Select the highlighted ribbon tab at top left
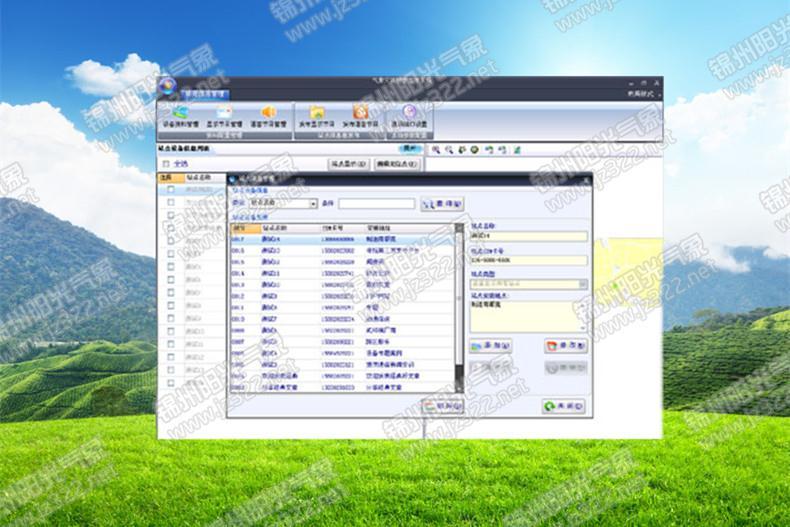This screenshot has height=527, width=790. tap(203, 92)
